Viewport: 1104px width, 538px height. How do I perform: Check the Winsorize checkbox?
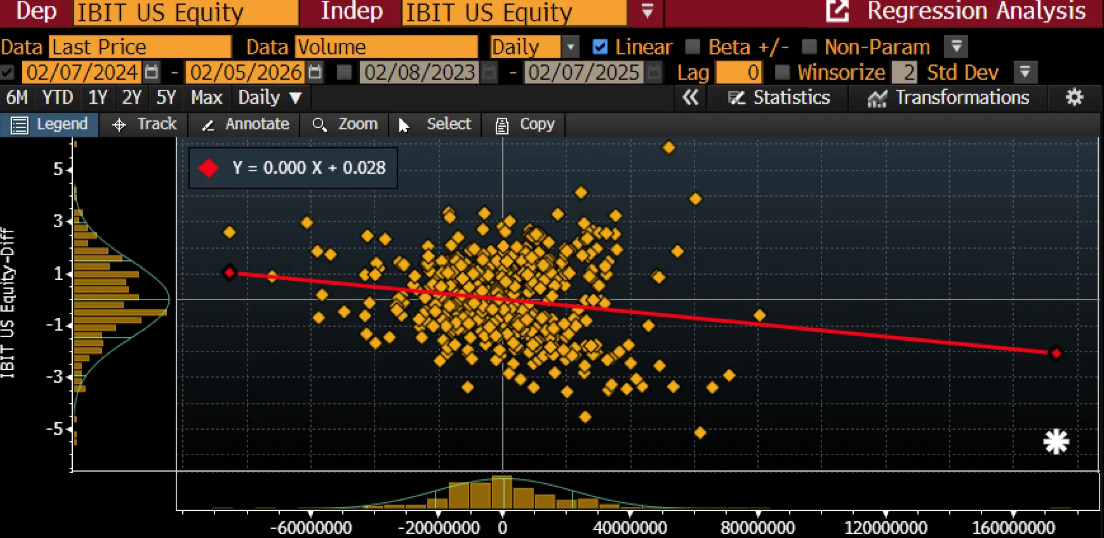(x=782, y=72)
